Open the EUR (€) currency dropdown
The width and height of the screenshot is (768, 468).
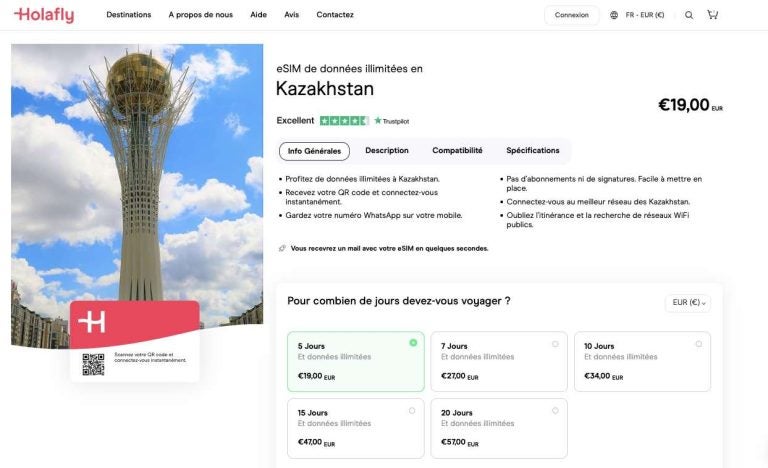(x=688, y=303)
